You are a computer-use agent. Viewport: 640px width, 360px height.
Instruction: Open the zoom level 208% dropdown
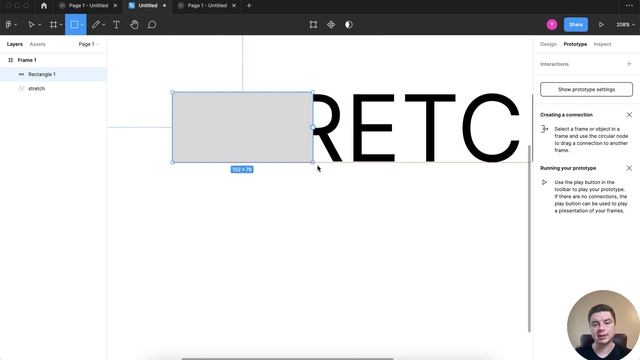click(x=625, y=24)
